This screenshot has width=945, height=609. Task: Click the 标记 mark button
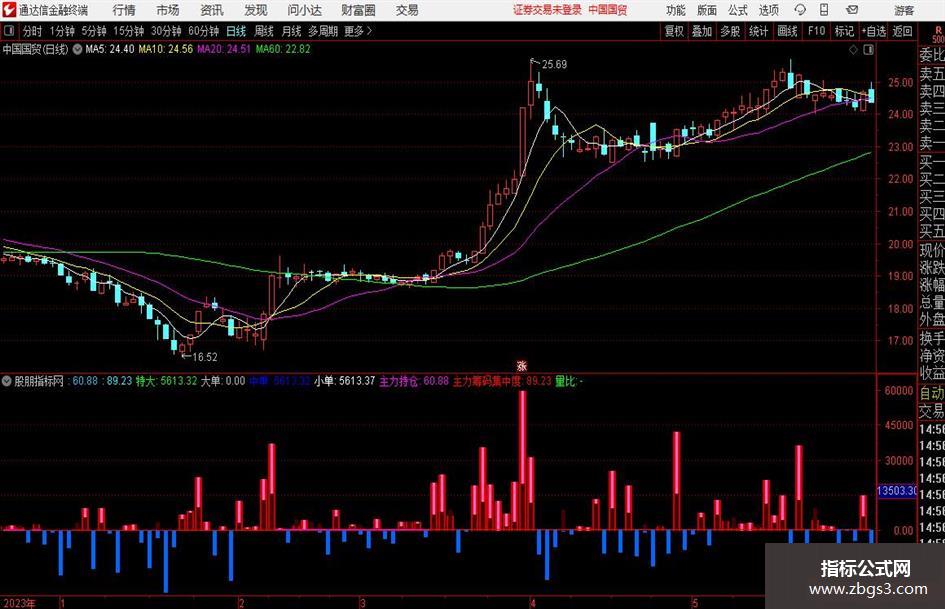[x=844, y=31]
